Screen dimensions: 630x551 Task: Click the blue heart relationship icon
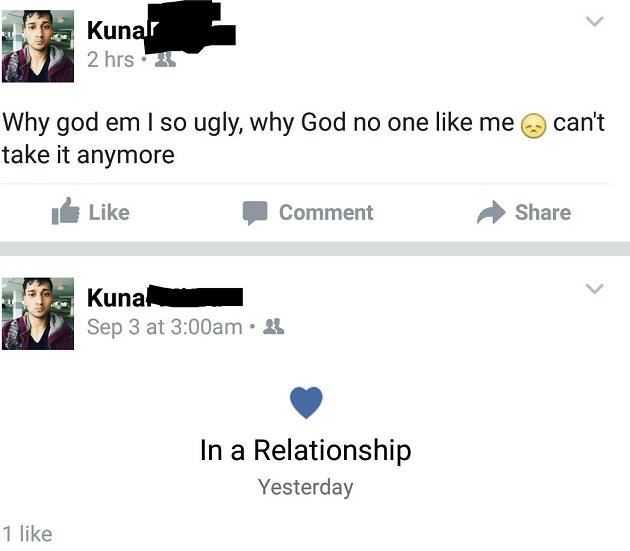pyautogui.click(x=306, y=402)
